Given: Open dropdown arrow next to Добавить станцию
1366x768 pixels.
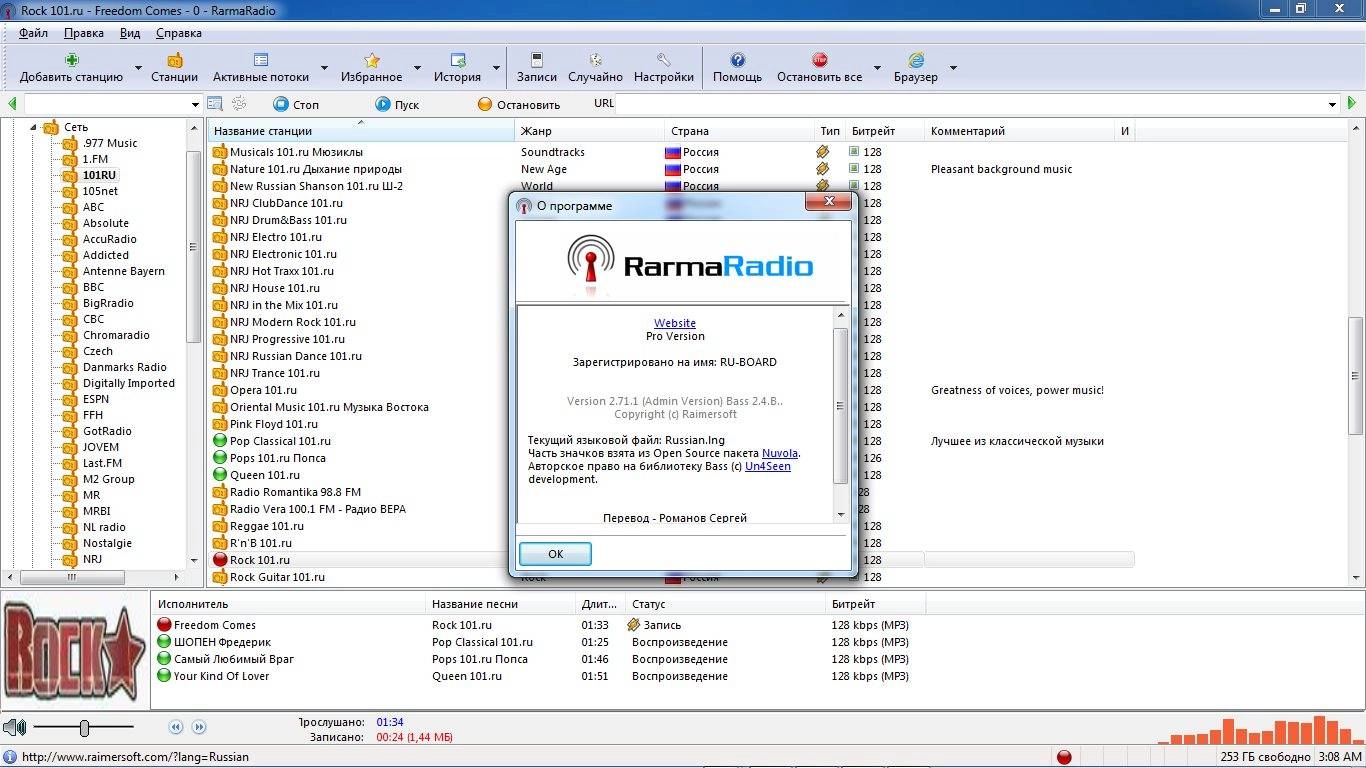Looking at the screenshot, I should pos(138,68).
